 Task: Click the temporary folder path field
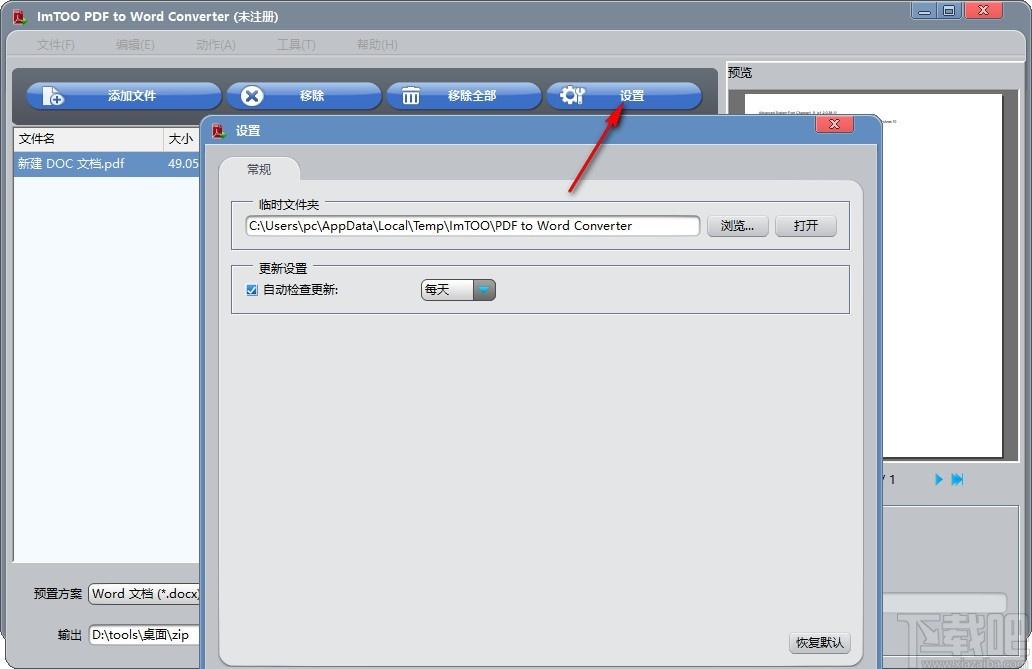coord(472,226)
